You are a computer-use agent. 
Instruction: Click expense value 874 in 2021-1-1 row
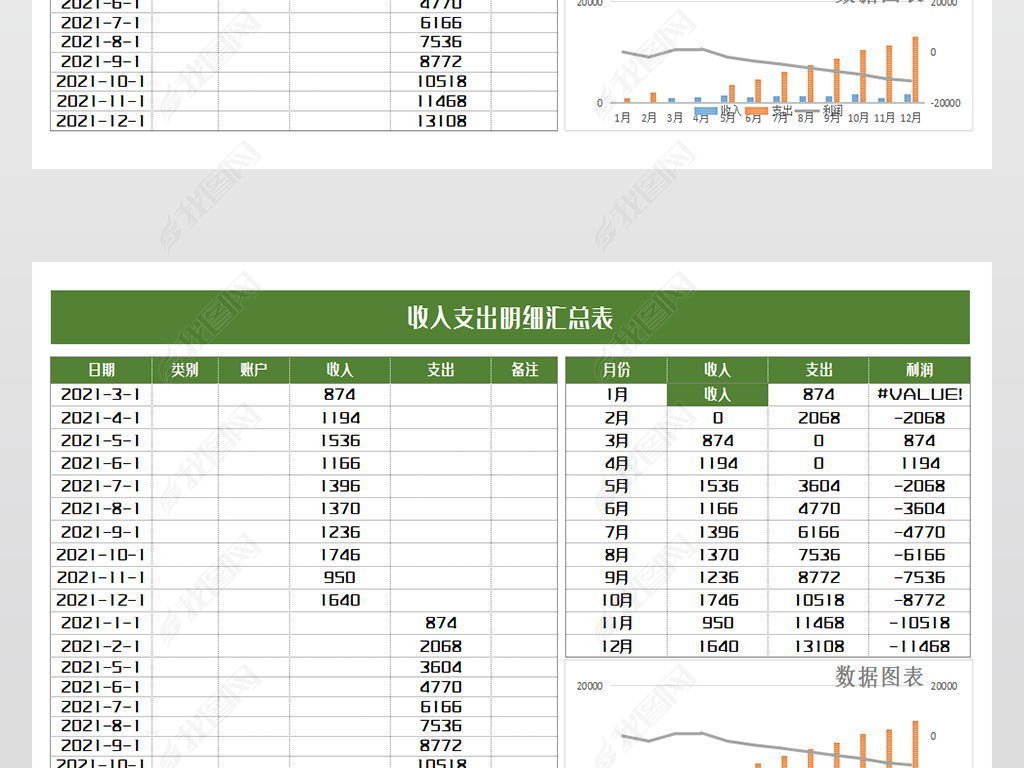coord(441,623)
